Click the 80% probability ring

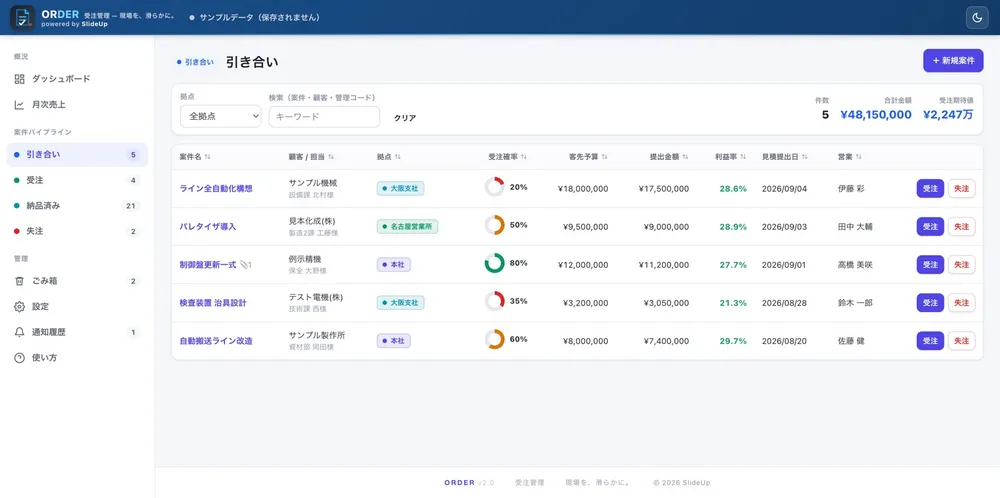[x=494, y=263]
